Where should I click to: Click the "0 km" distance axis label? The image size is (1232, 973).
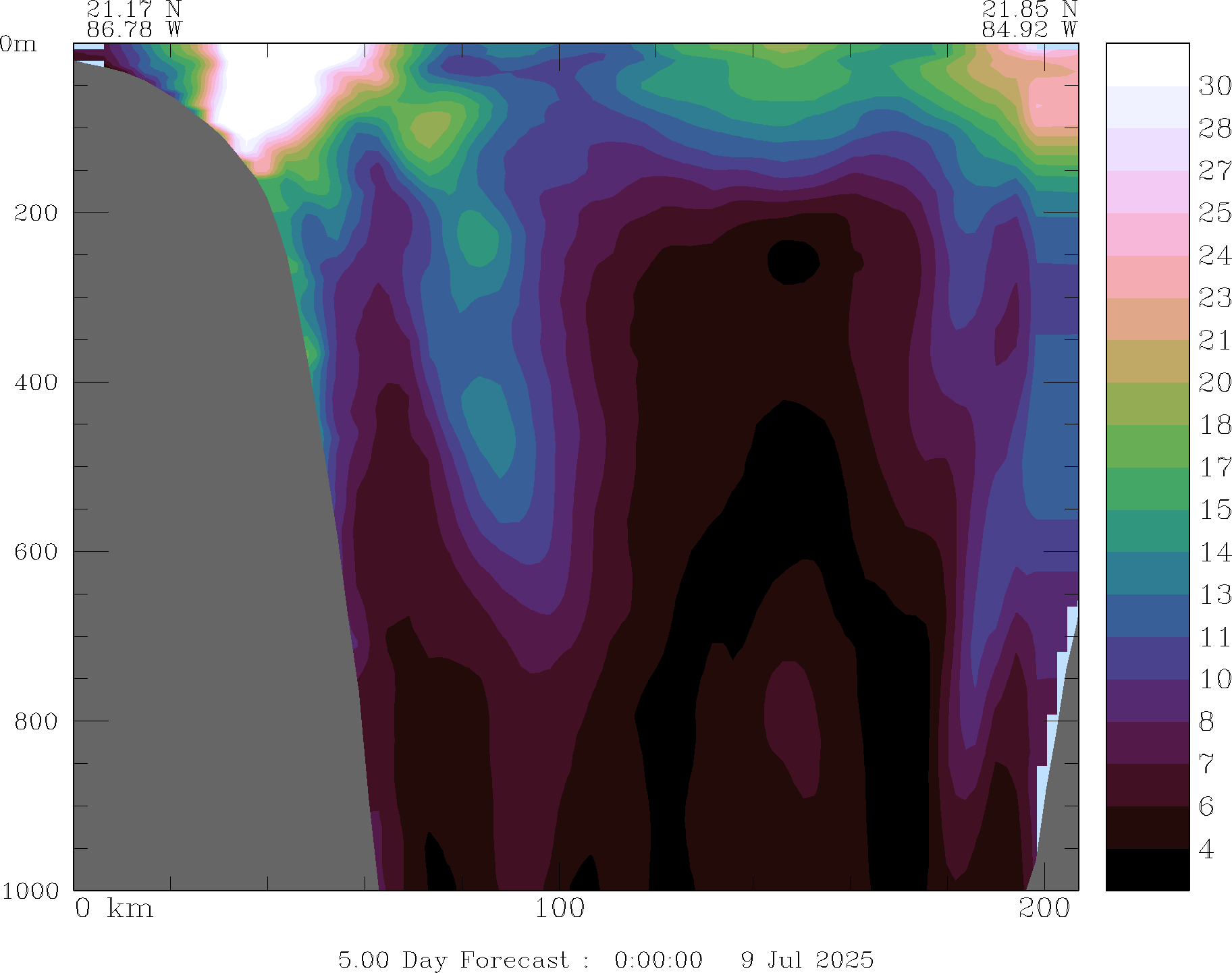[x=113, y=909]
